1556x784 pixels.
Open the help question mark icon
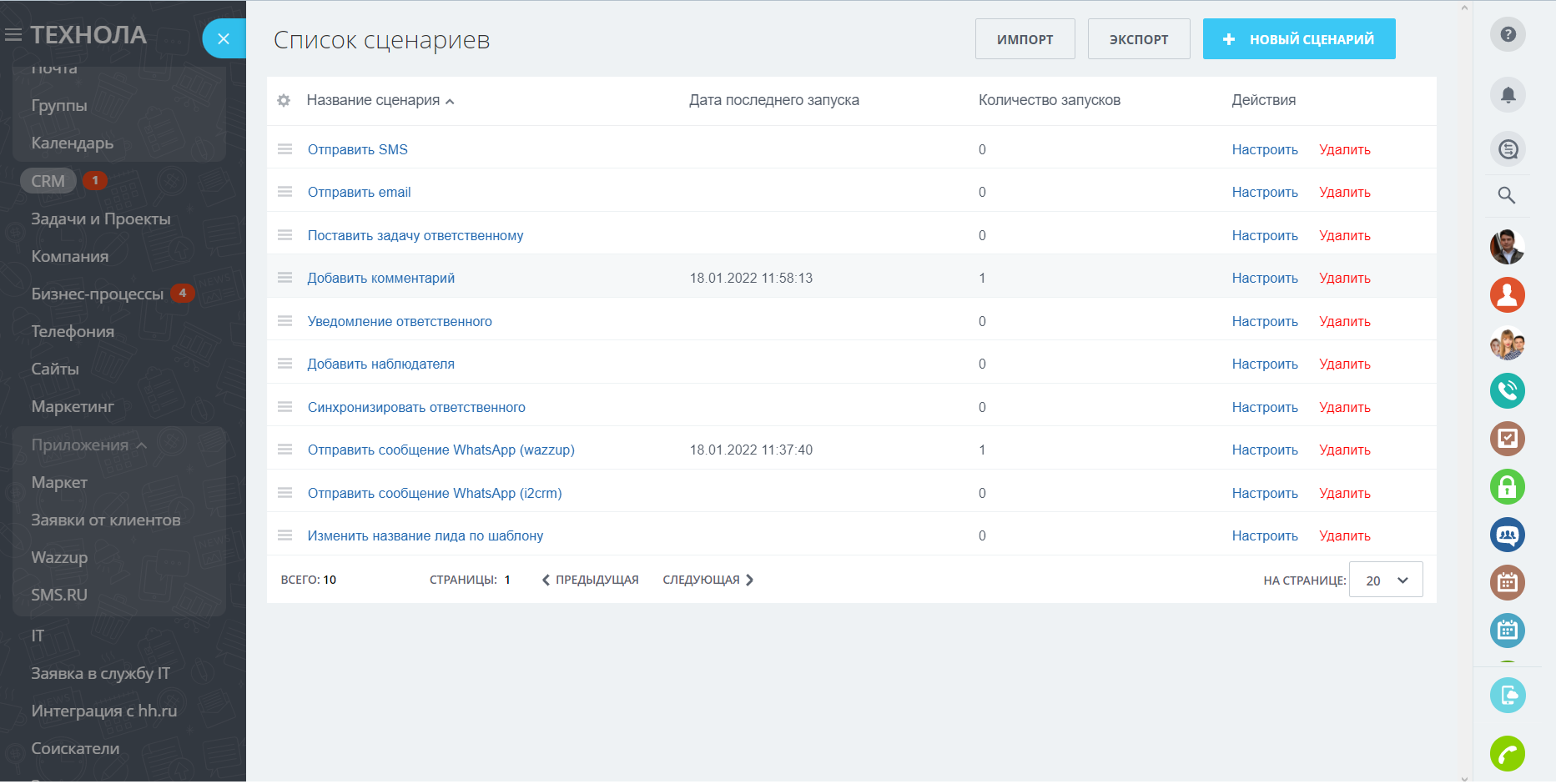pyautogui.click(x=1507, y=35)
